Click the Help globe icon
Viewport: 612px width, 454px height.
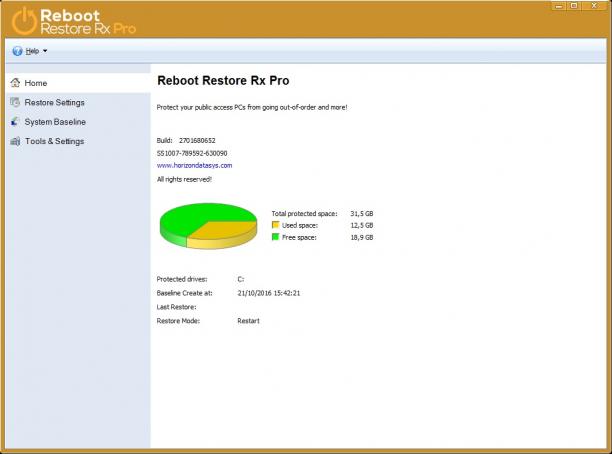[17, 51]
